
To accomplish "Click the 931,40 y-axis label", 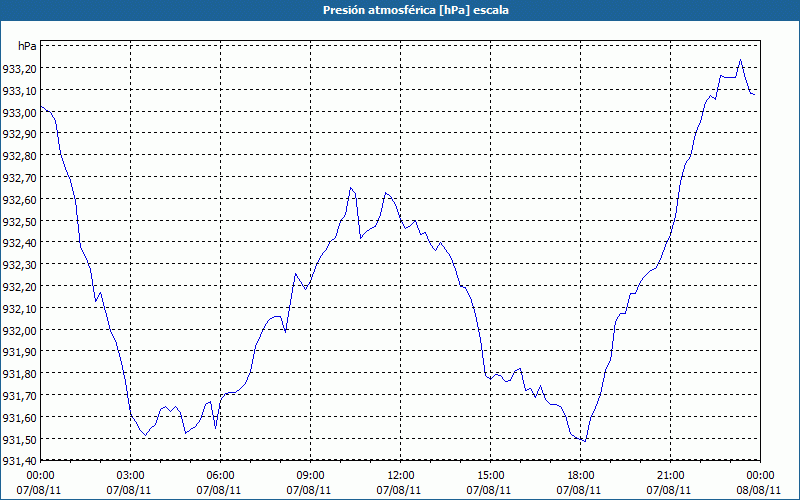I will click(x=19, y=461).
